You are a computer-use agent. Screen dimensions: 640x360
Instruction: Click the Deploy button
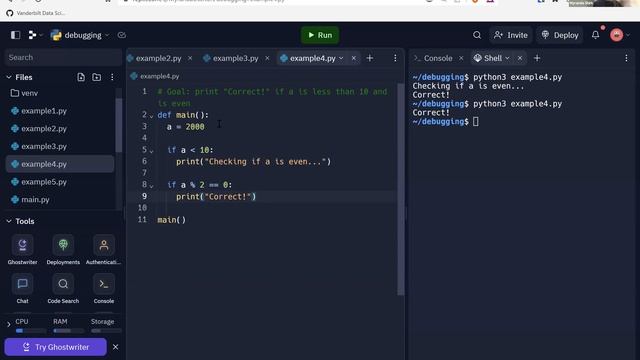pos(560,35)
